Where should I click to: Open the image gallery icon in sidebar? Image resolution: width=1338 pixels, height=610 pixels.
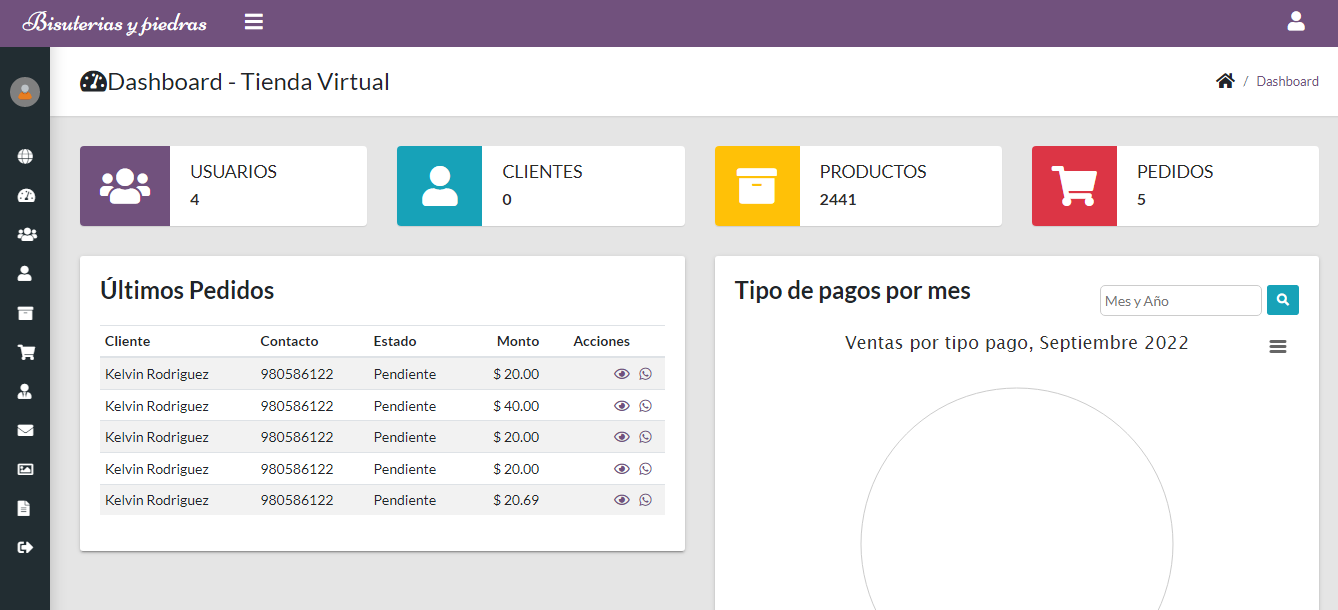click(x=25, y=469)
